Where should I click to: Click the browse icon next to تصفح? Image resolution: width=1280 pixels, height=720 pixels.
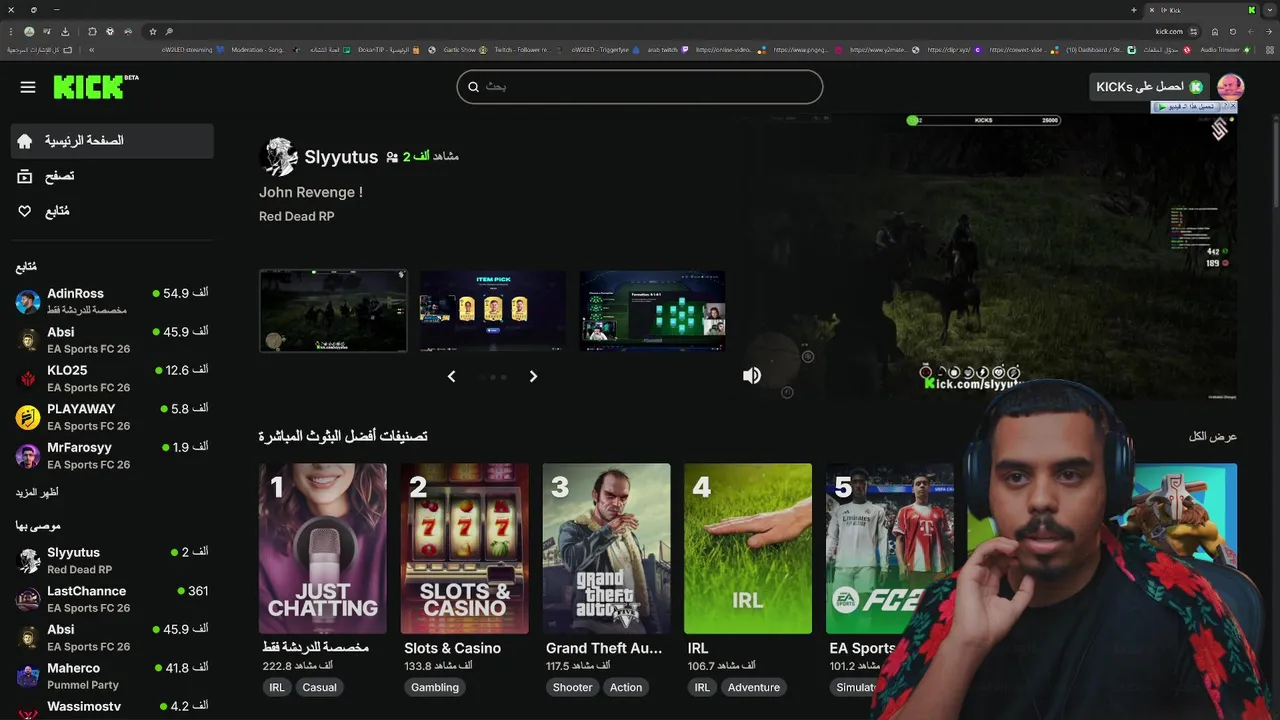coord(25,176)
